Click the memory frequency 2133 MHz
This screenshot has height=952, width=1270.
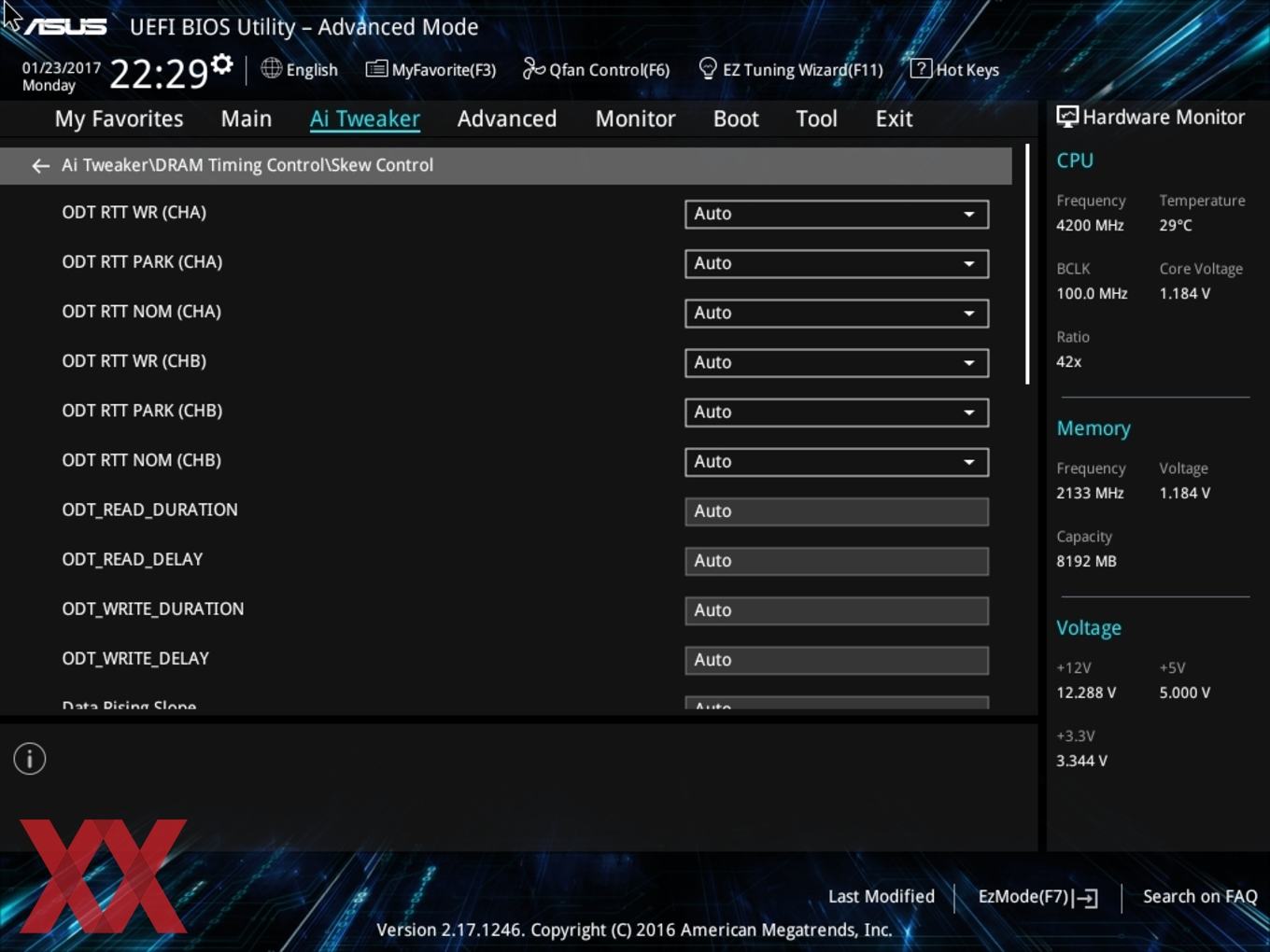click(x=1090, y=493)
